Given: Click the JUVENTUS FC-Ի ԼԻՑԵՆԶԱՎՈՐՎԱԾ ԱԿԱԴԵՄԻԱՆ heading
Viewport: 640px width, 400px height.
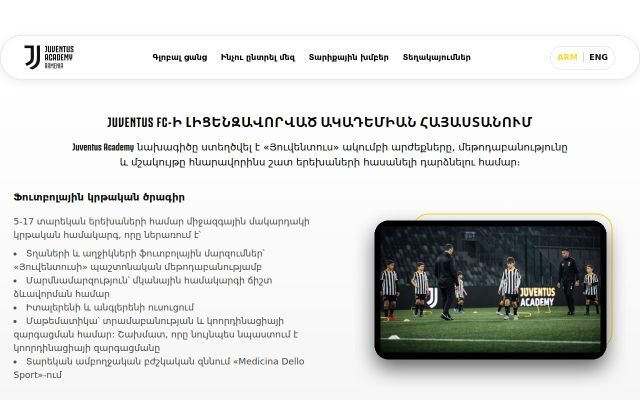Looking at the screenshot, I should click(319, 122).
